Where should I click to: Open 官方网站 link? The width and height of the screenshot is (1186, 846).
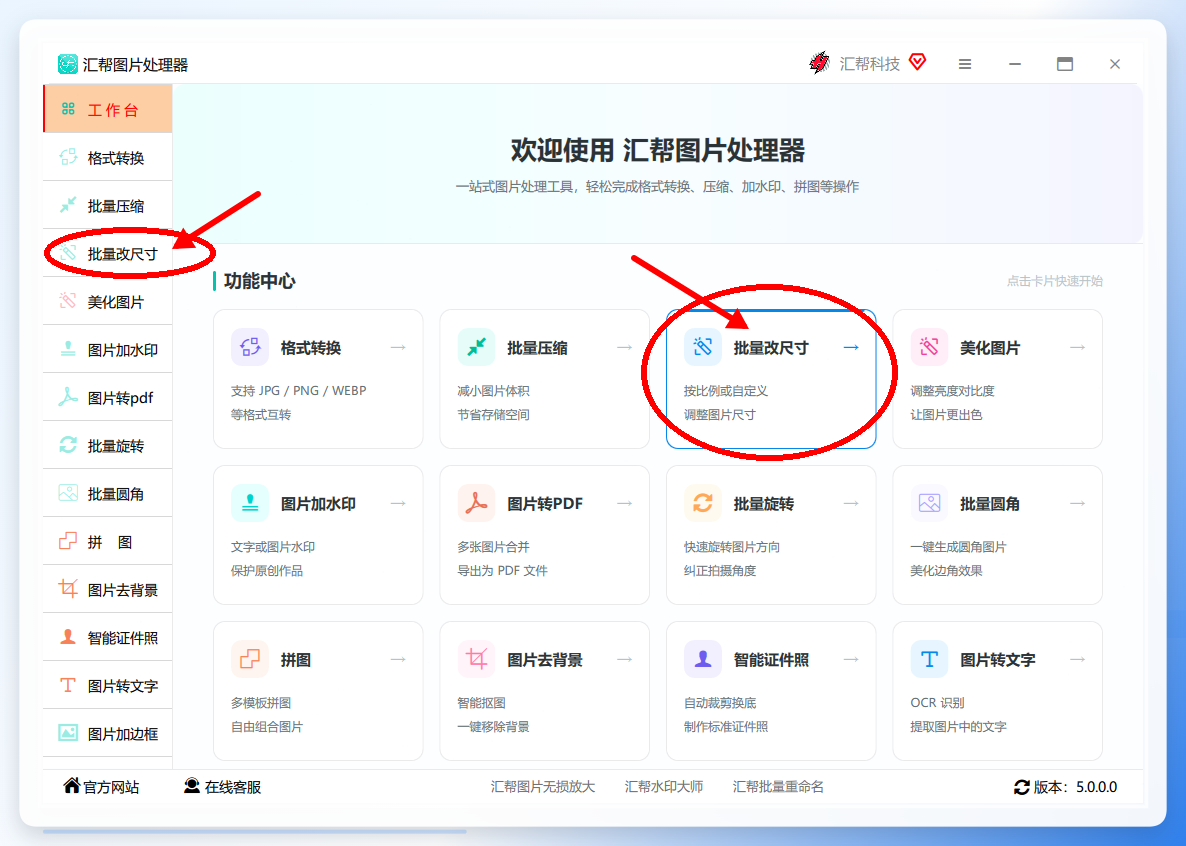click(101, 787)
